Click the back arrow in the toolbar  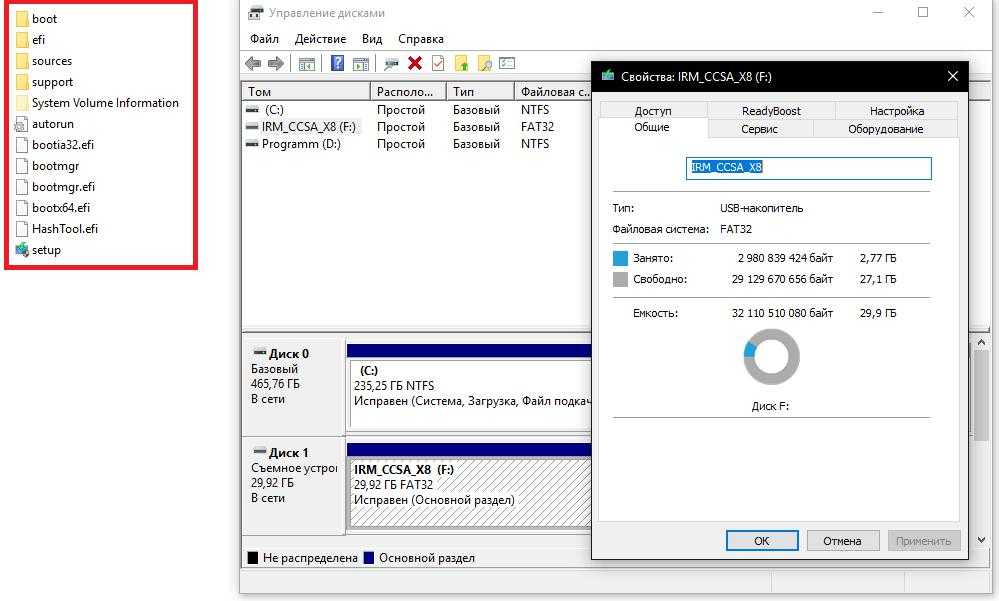(253, 64)
